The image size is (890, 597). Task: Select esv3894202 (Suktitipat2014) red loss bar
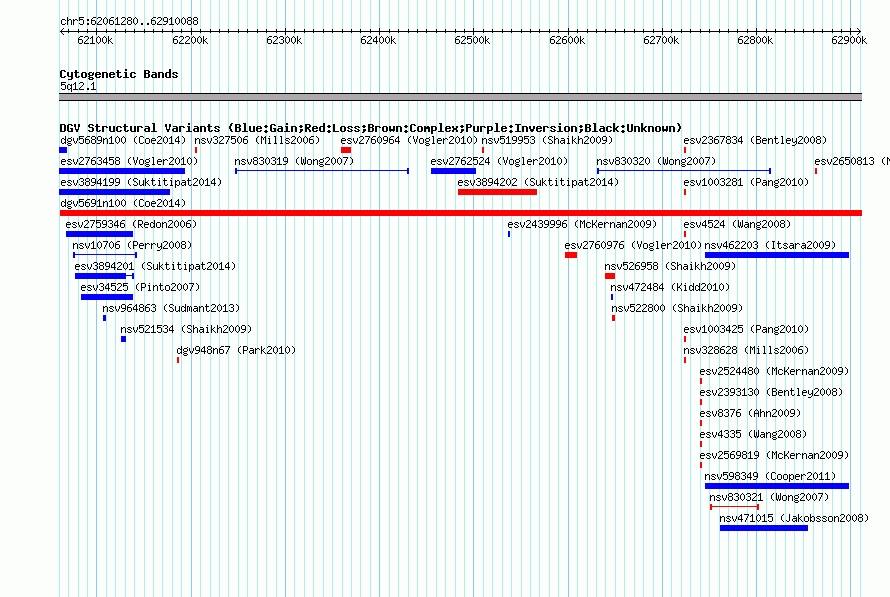click(497, 192)
